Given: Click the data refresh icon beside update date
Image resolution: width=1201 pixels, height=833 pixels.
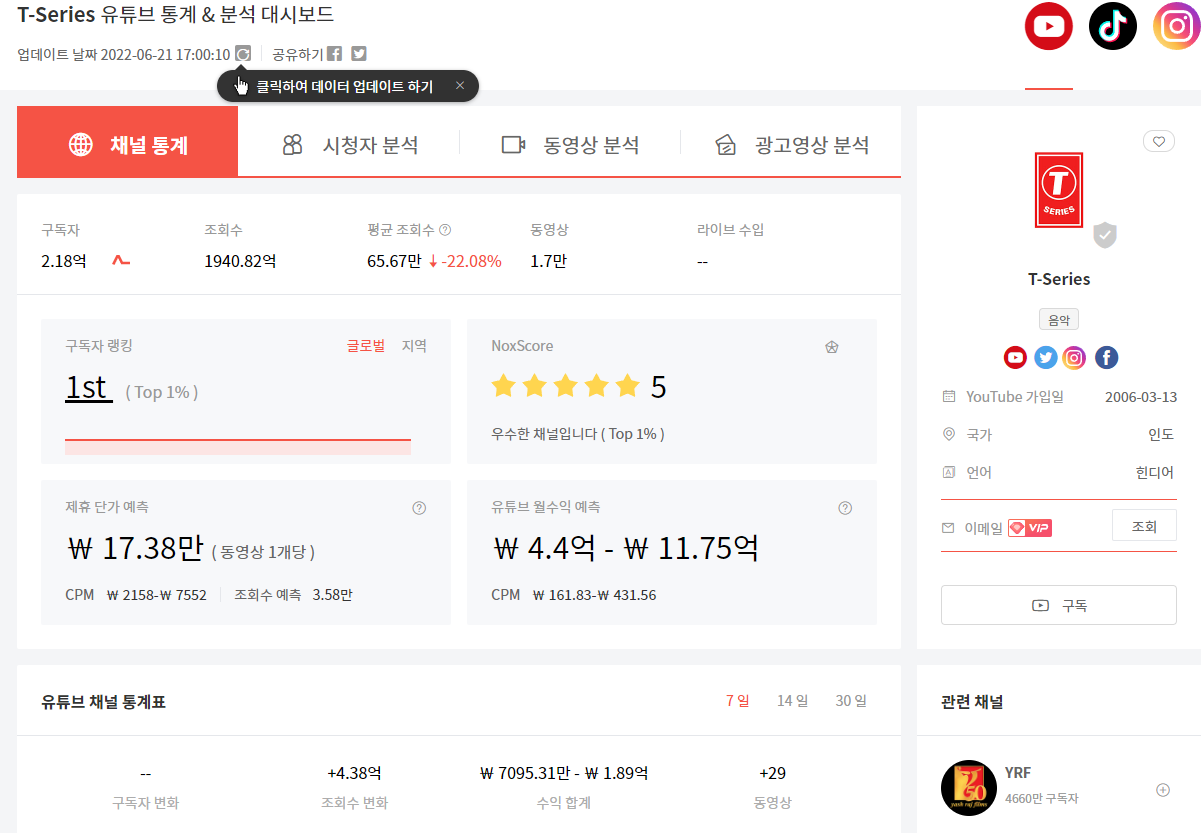Looking at the screenshot, I should tap(242, 54).
